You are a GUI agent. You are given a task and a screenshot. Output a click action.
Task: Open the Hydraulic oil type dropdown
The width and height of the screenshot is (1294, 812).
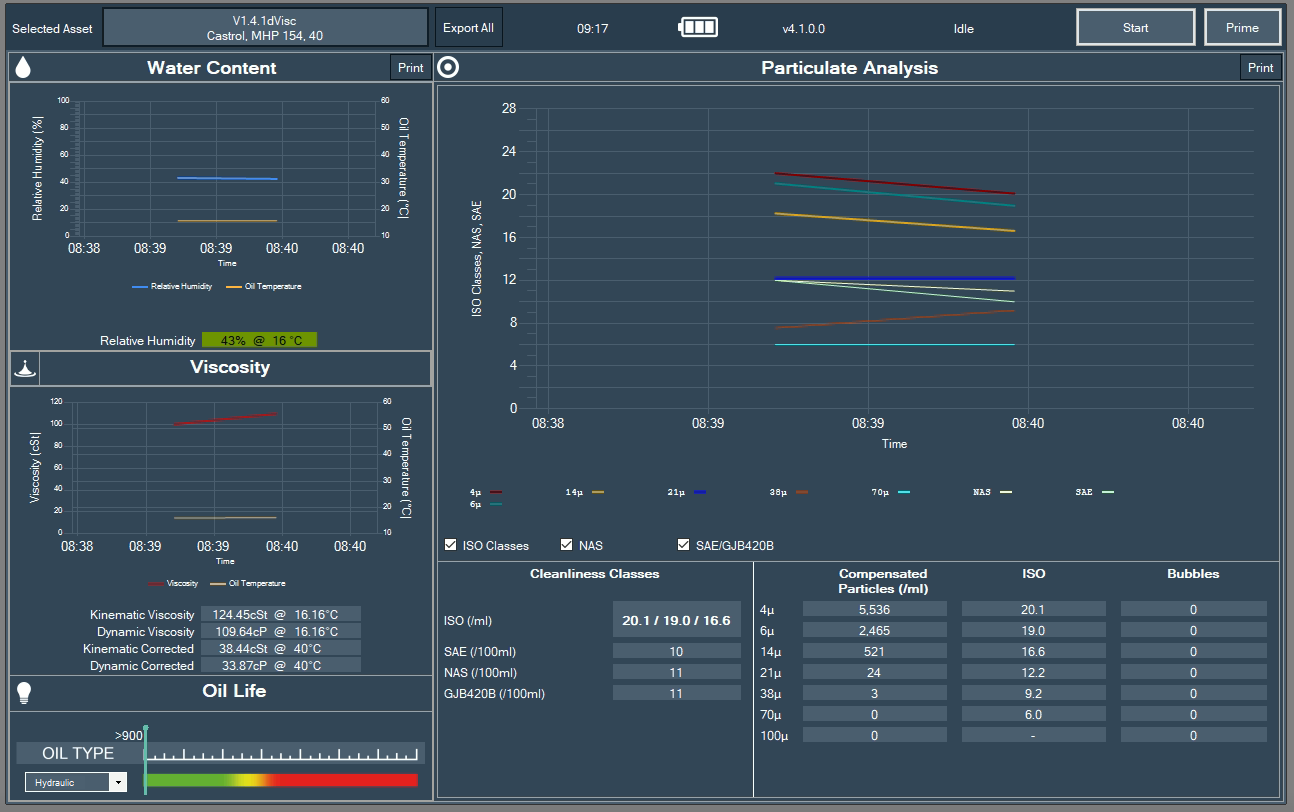[119, 782]
